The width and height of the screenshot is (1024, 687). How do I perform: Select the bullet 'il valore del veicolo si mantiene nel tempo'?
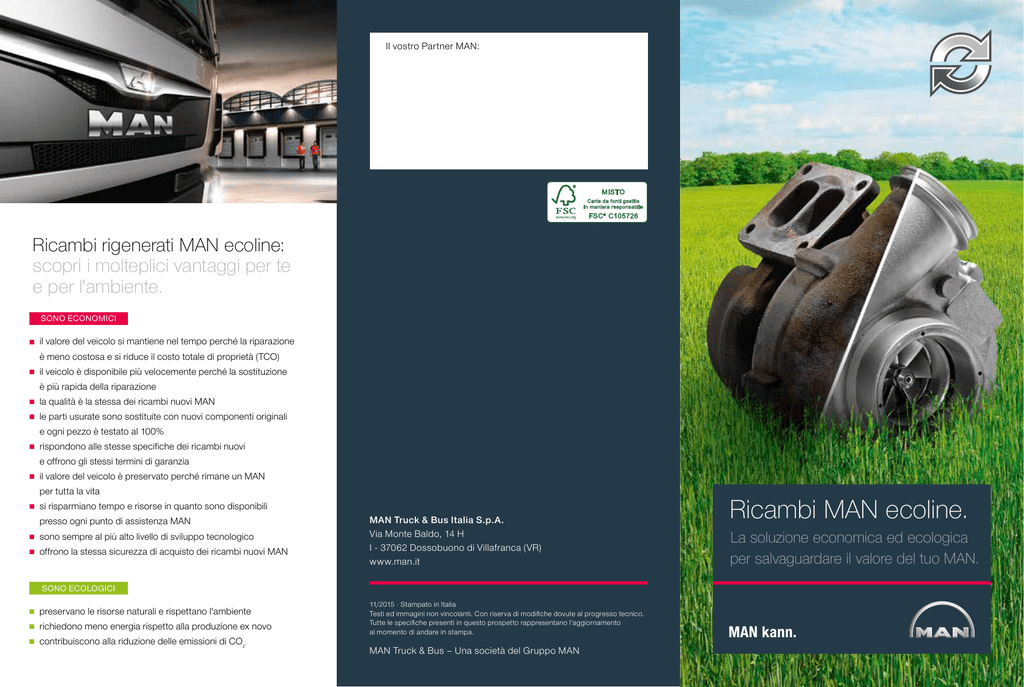tap(167, 349)
